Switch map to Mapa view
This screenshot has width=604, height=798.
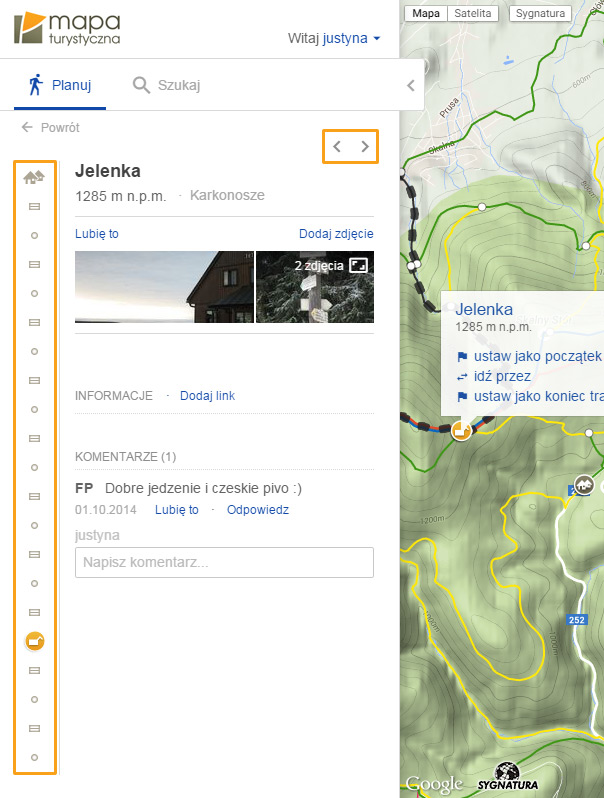pyautogui.click(x=426, y=14)
